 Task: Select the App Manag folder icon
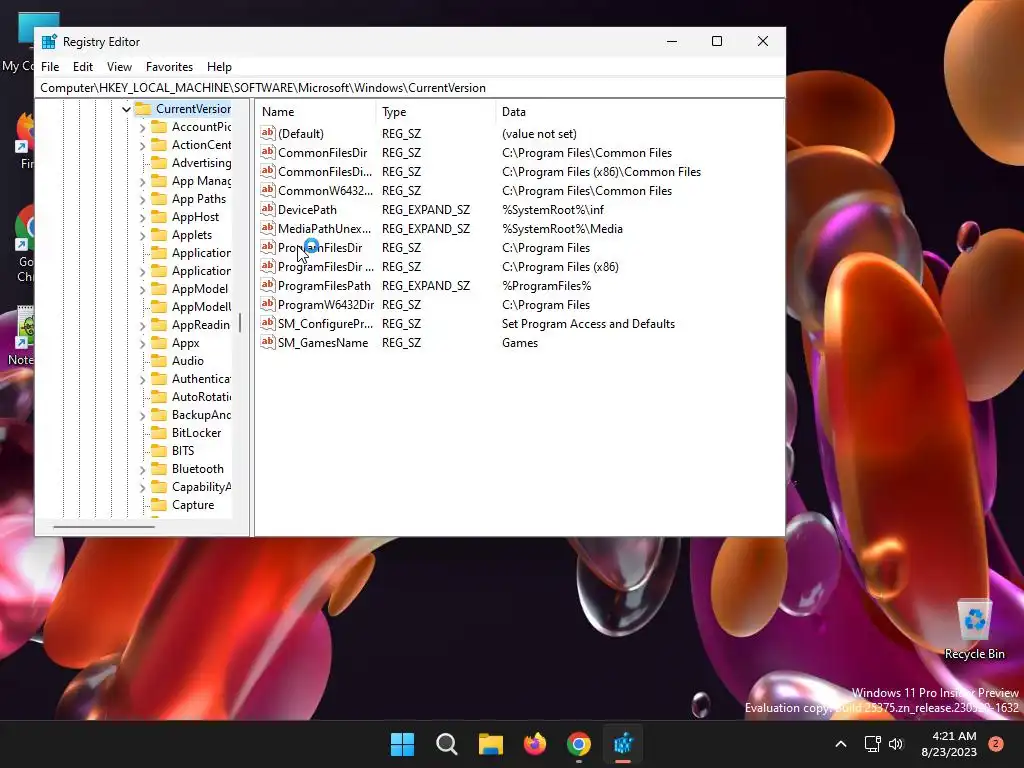159,181
